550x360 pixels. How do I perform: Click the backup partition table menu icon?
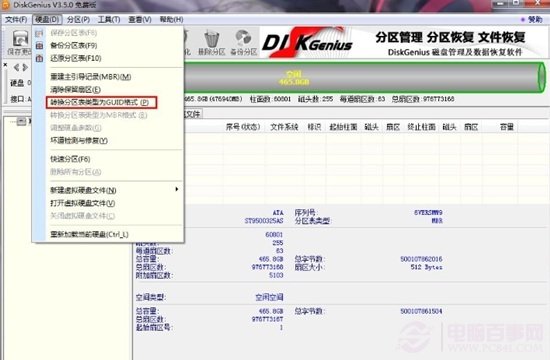[x=39, y=45]
